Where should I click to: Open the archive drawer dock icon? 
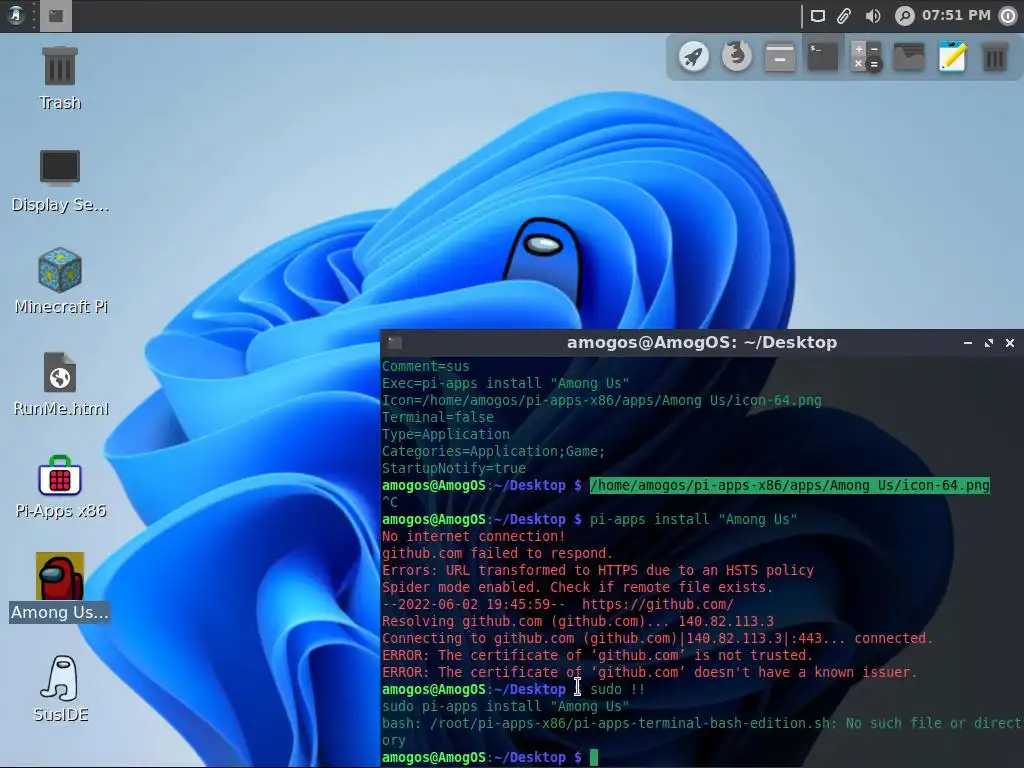click(780, 57)
